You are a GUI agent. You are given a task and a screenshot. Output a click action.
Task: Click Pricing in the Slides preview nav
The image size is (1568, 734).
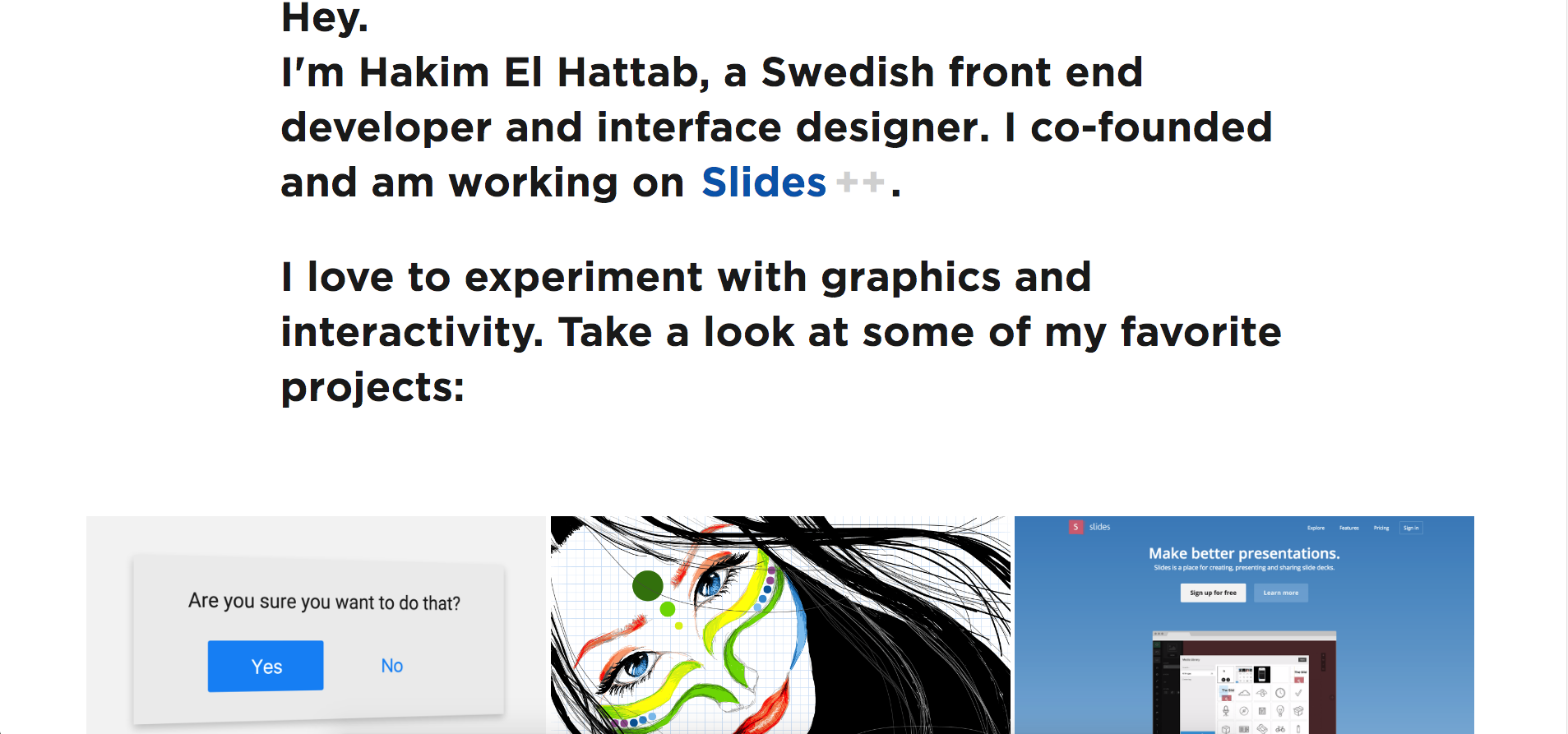[x=1381, y=528]
